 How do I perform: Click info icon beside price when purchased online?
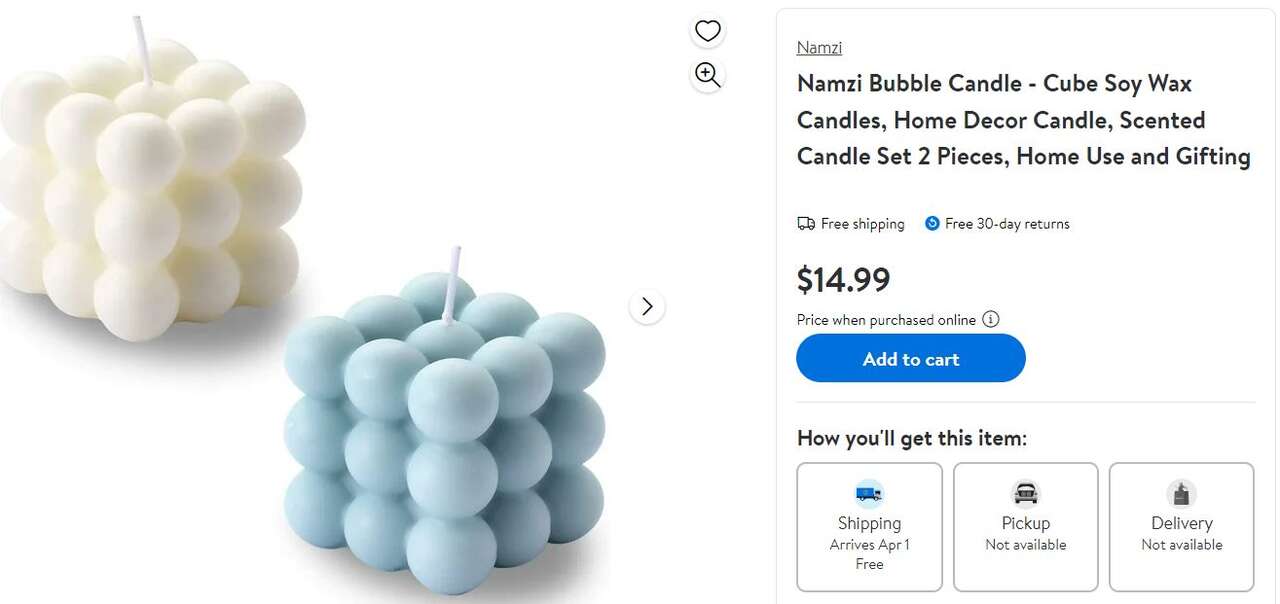pos(991,320)
